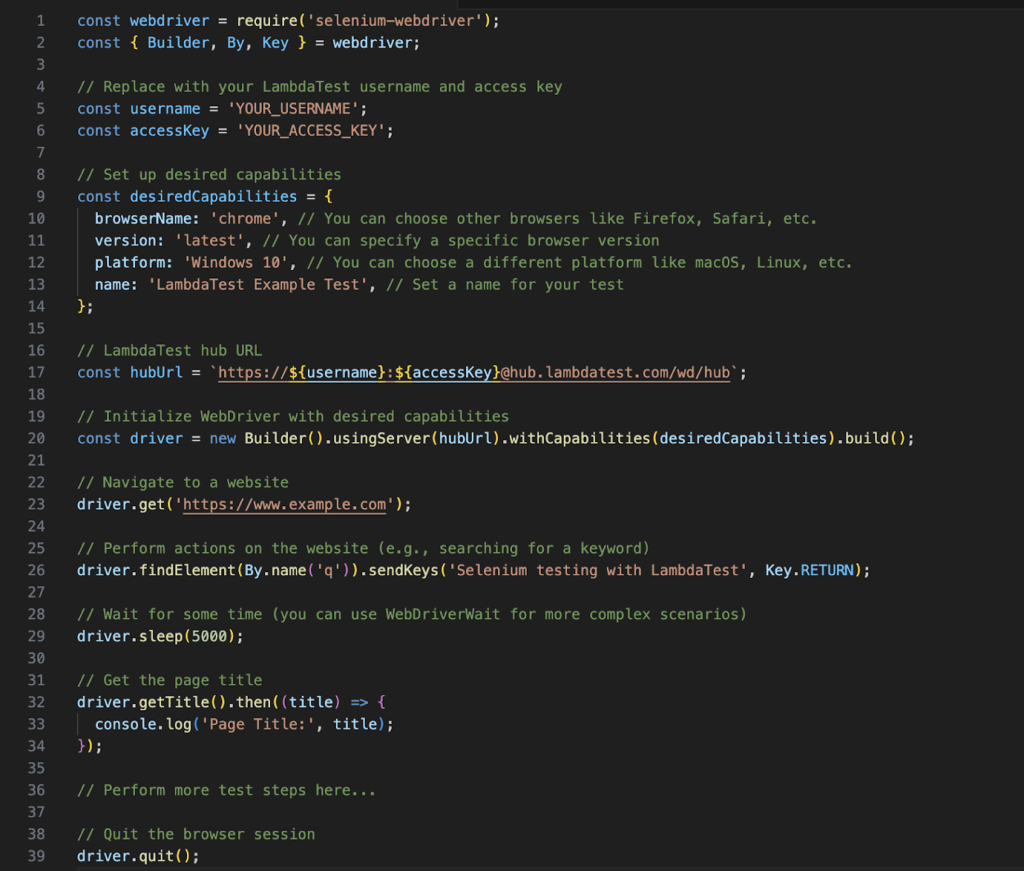
Task: Click the platform property on line 12
Action: [130, 262]
